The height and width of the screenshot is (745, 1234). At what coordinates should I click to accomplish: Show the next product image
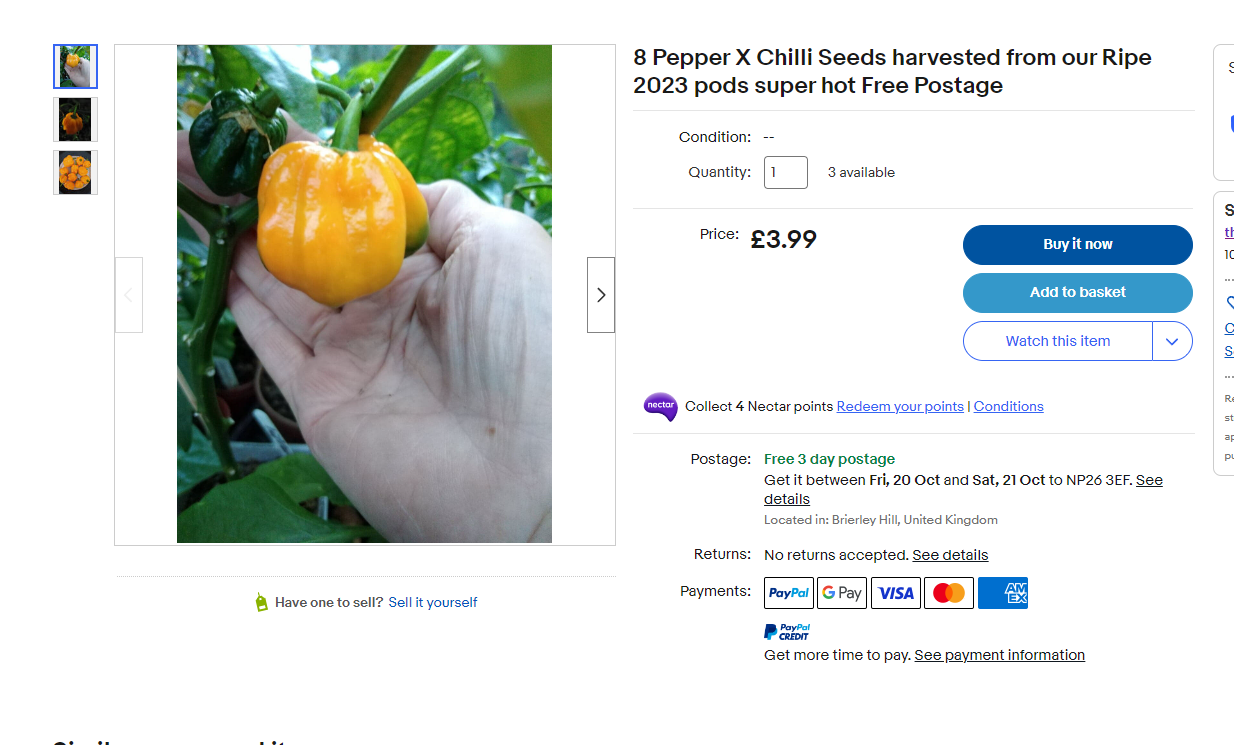[x=600, y=294]
